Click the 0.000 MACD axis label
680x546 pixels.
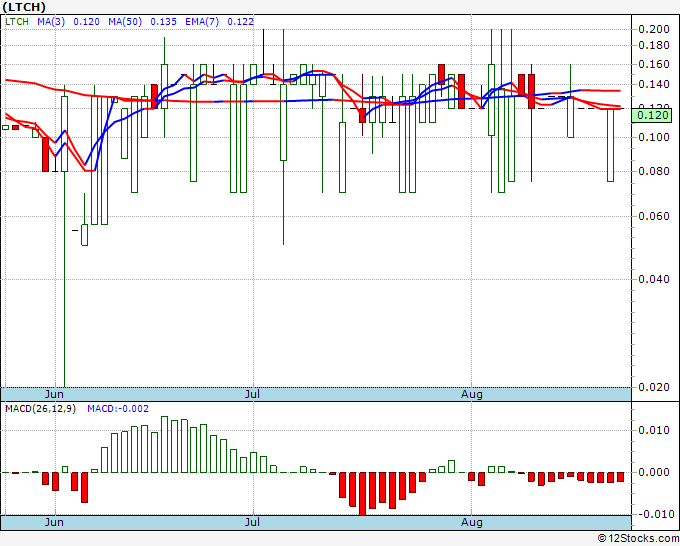(654, 472)
